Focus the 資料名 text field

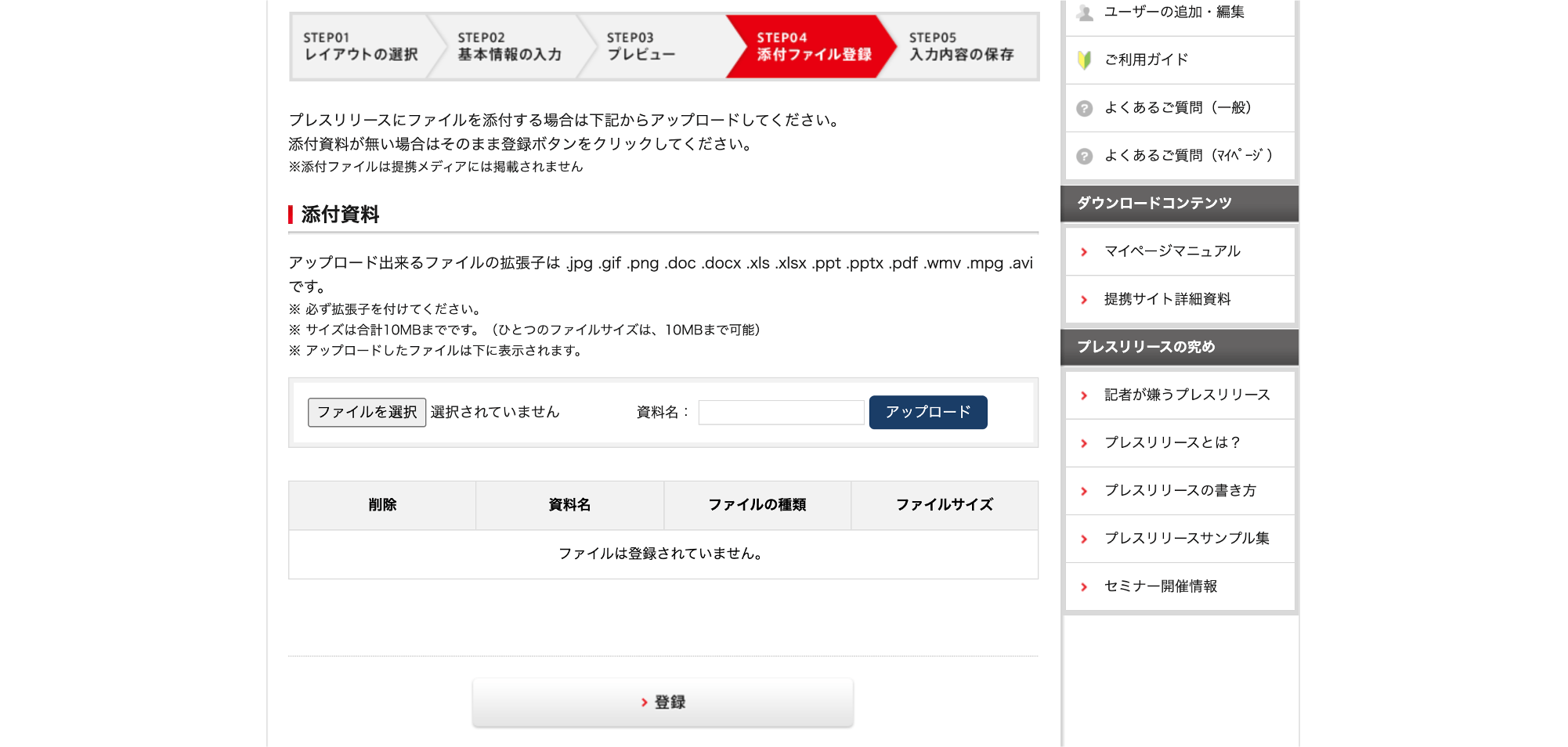point(781,413)
